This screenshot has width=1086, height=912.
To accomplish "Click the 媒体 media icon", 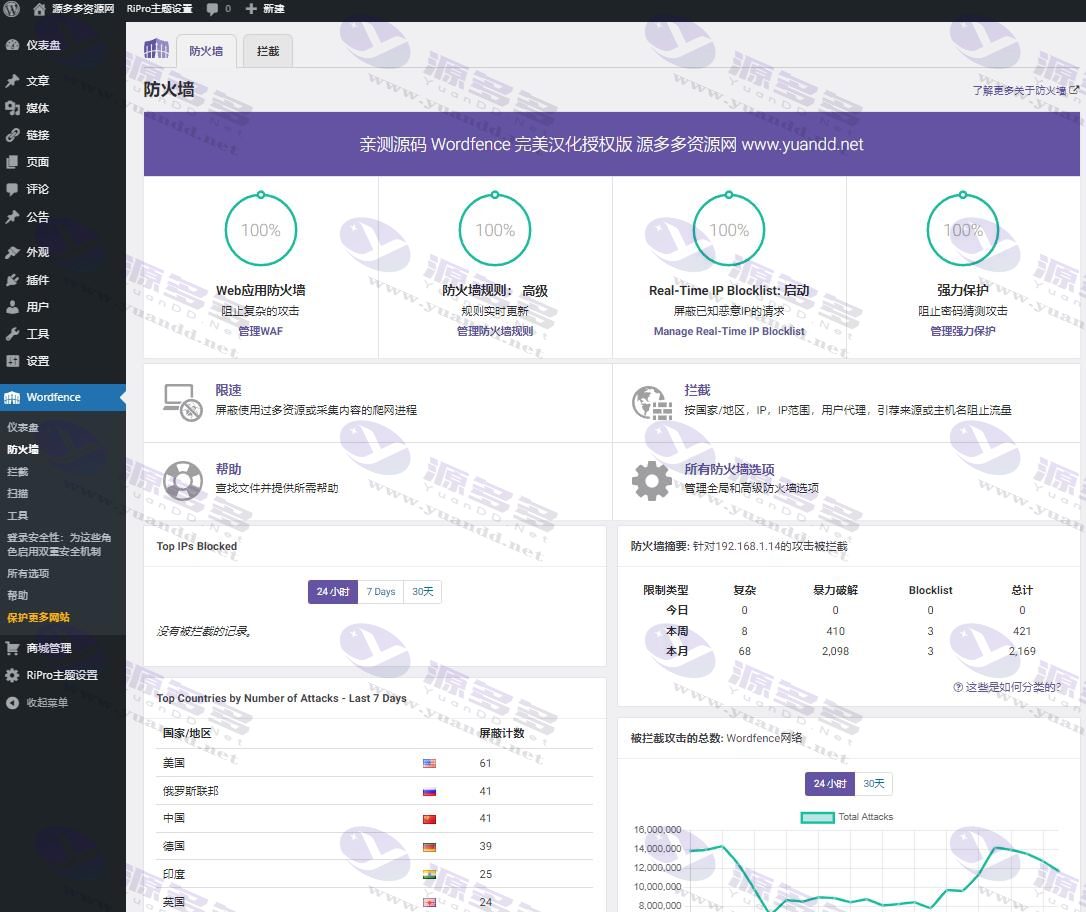I will 12,108.
